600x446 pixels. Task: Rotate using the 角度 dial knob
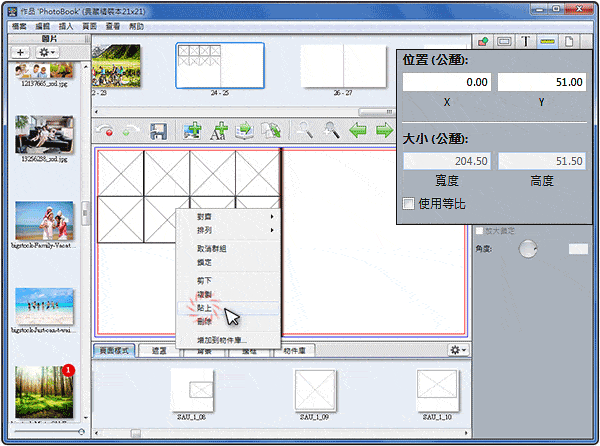coord(527,250)
